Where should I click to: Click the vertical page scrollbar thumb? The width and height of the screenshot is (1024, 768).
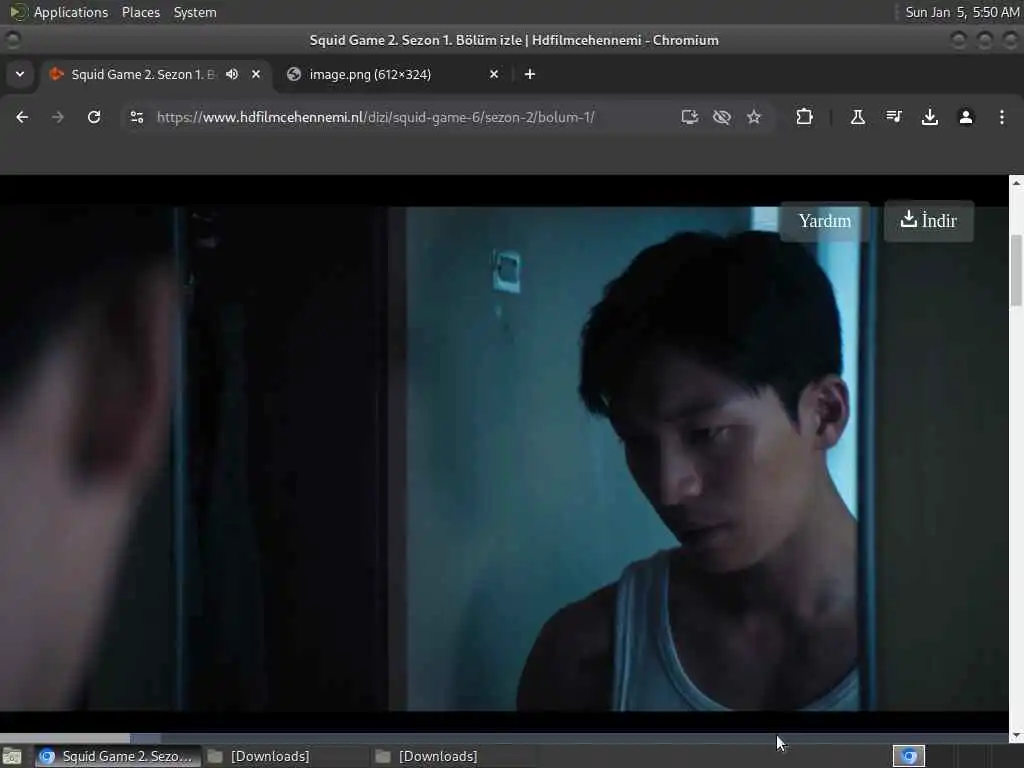pos(1016,270)
